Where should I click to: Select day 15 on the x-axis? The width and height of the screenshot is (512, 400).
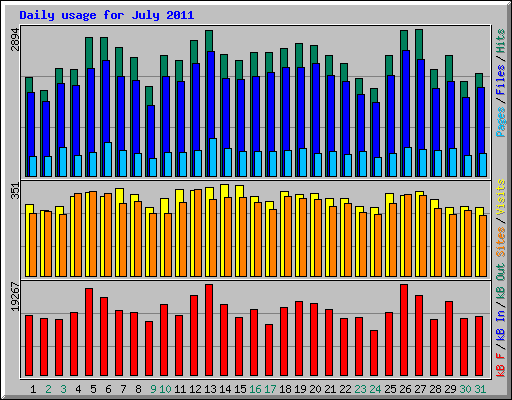pos(240,389)
